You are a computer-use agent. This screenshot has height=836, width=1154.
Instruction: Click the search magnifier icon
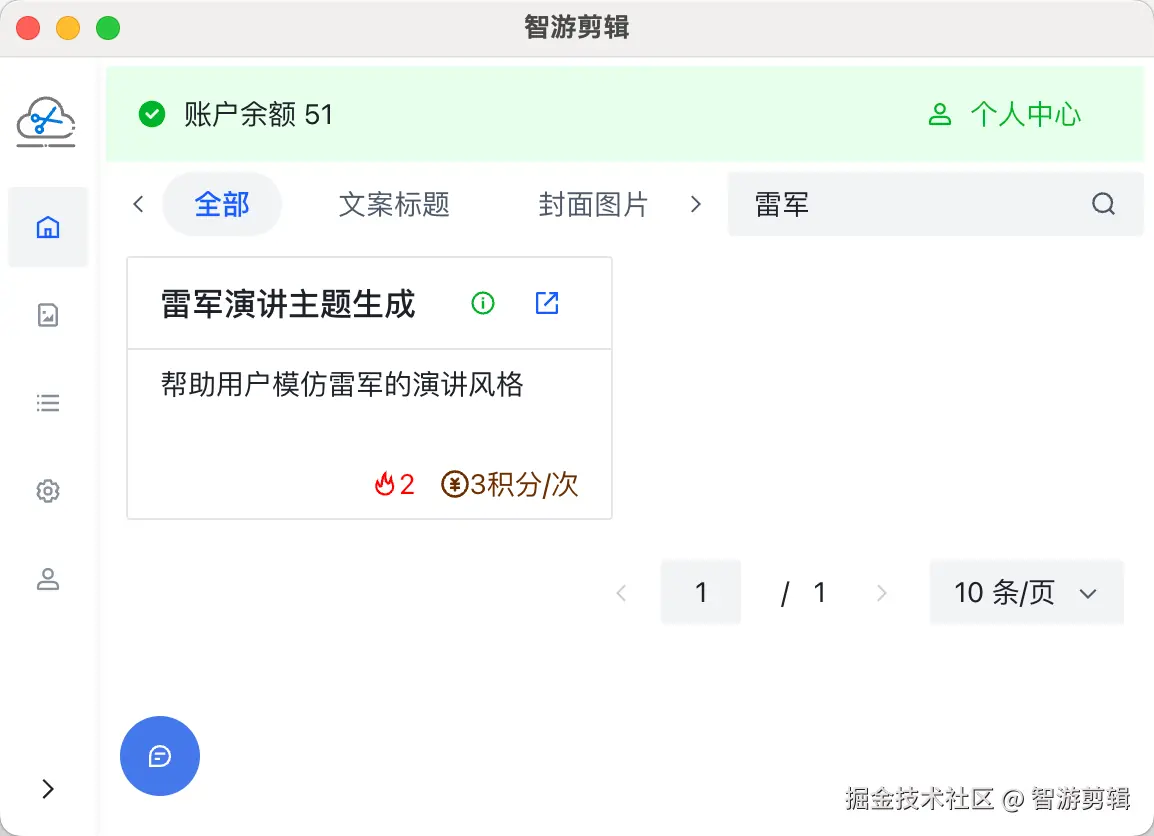1103,204
